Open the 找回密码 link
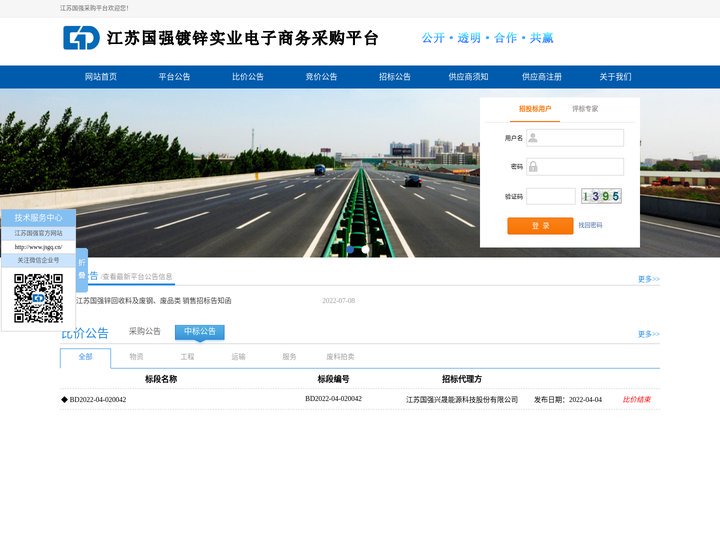Screen dimensions: 720x540 (590, 225)
